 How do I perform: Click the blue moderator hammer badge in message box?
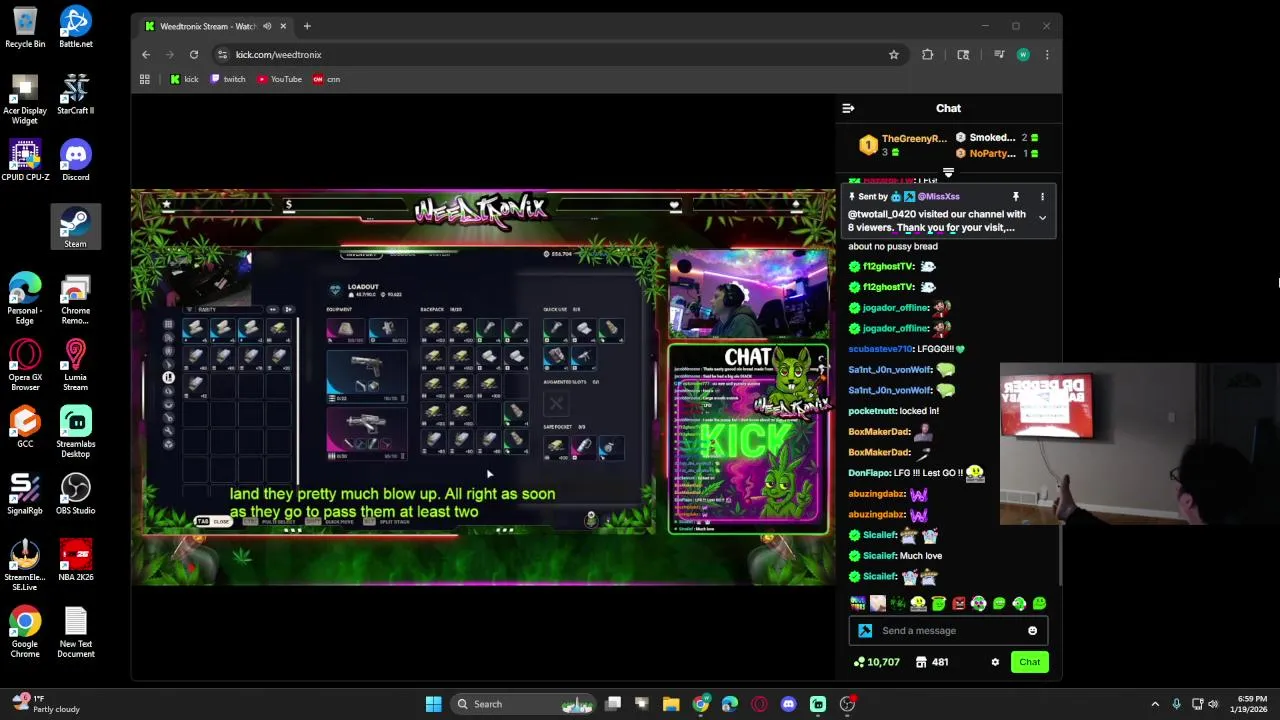[865, 631]
